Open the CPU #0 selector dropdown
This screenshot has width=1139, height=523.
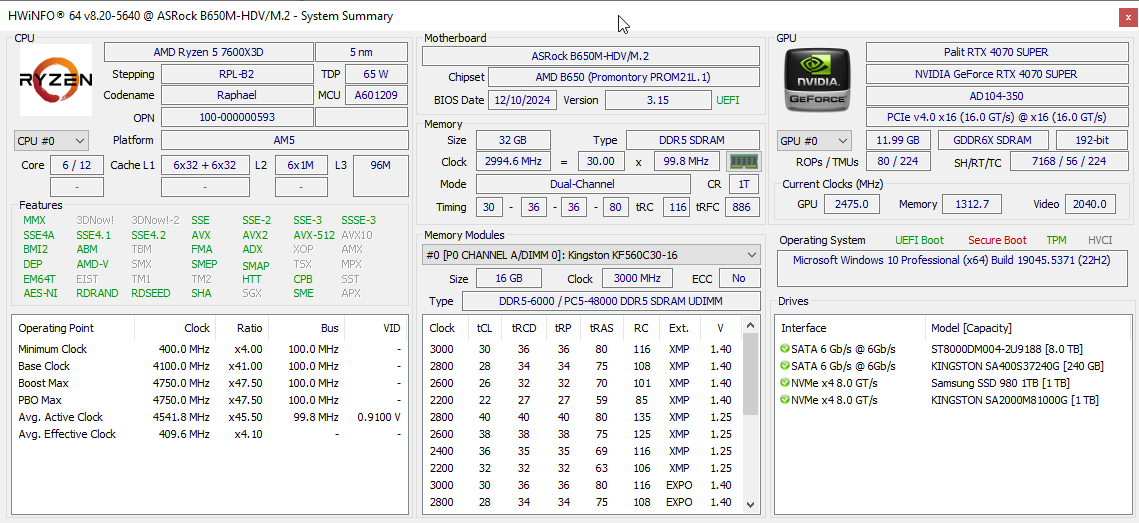pos(51,141)
